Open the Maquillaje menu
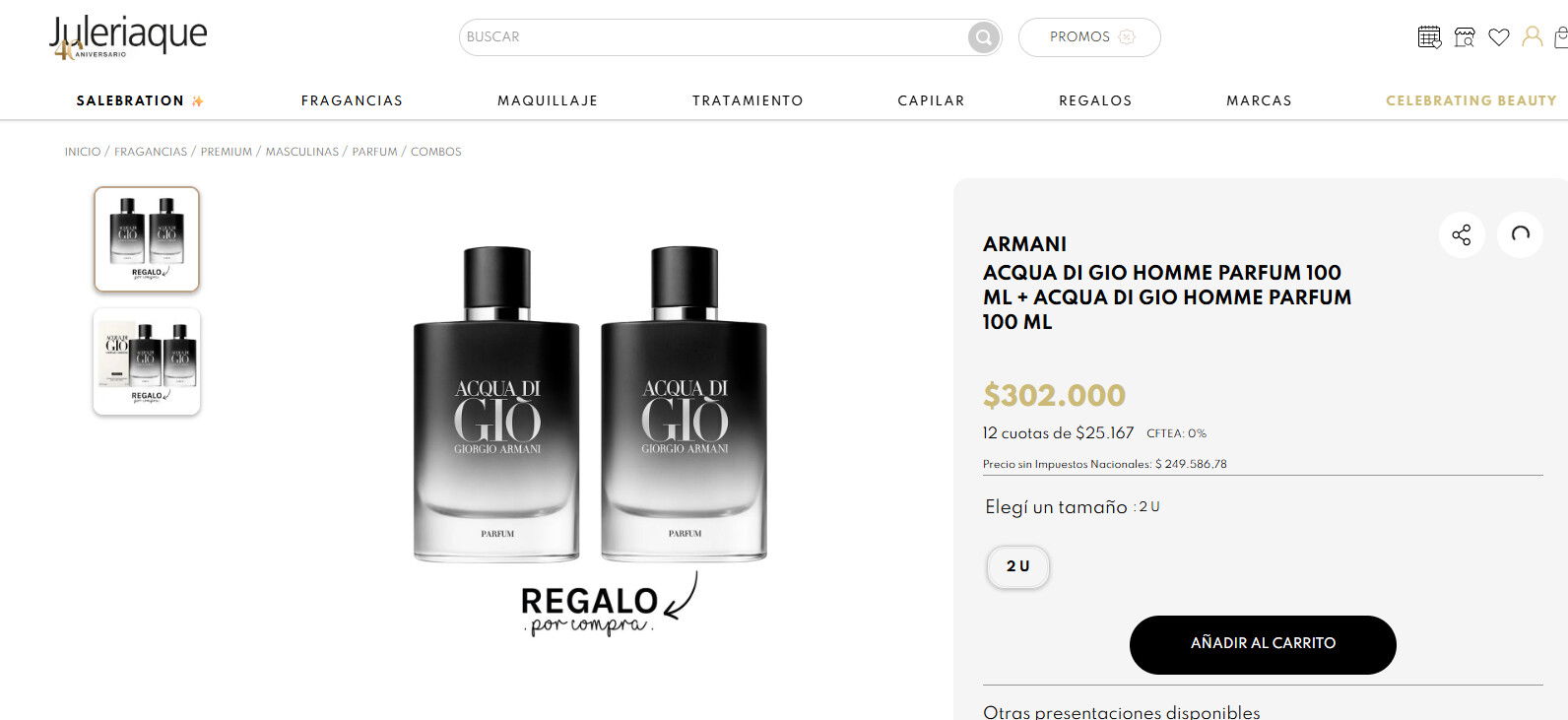1568x720 pixels. click(548, 100)
